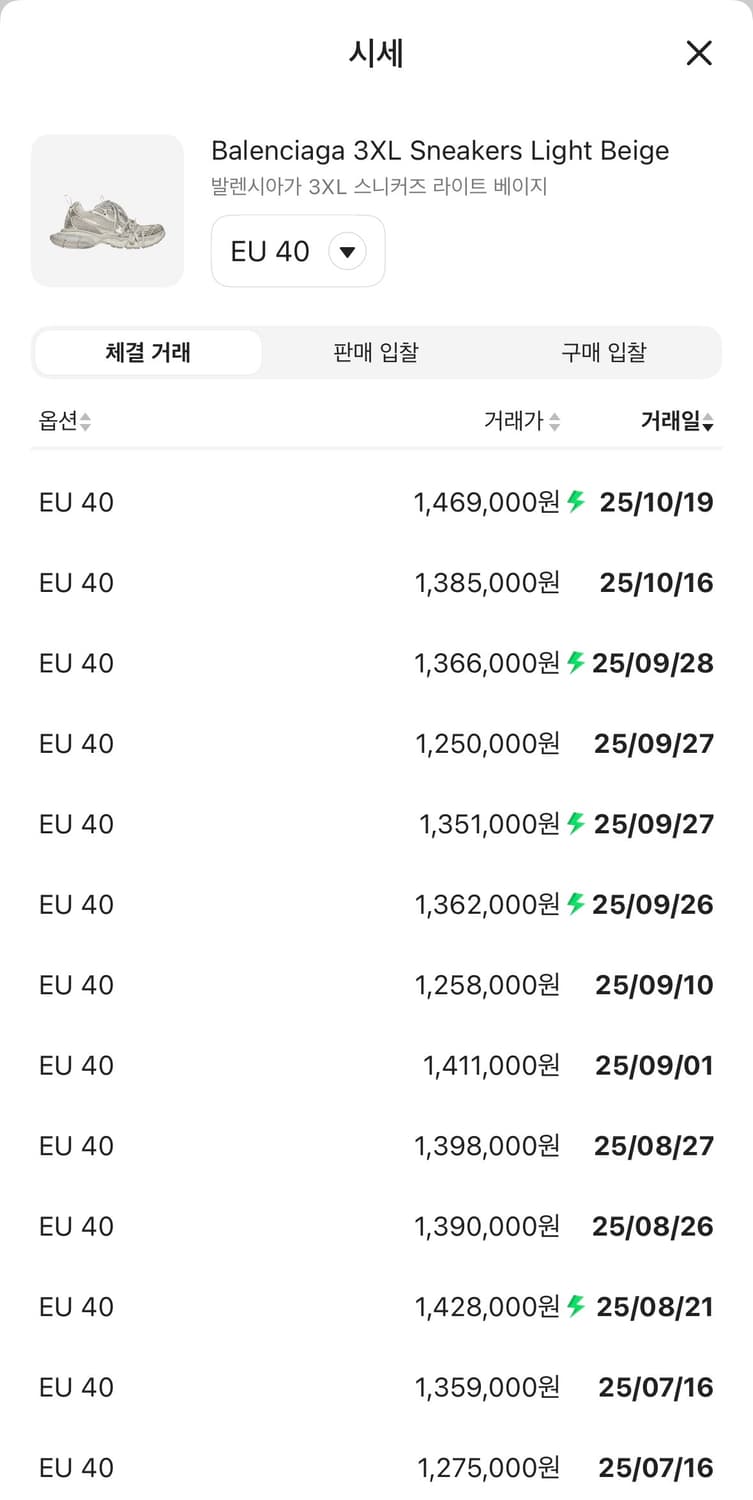Click lightning icon on the 1,351,000원 row
Screen dimensions: 753x1500
click(x=575, y=823)
